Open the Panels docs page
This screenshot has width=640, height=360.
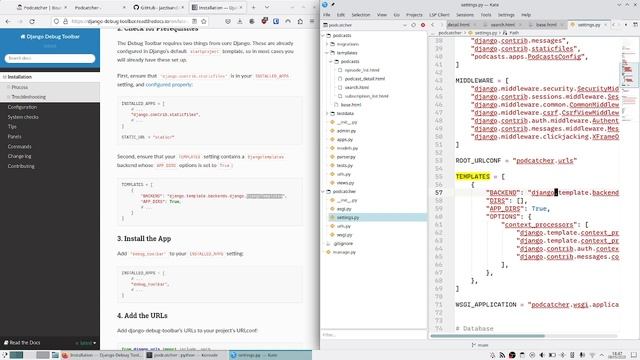(14, 136)
